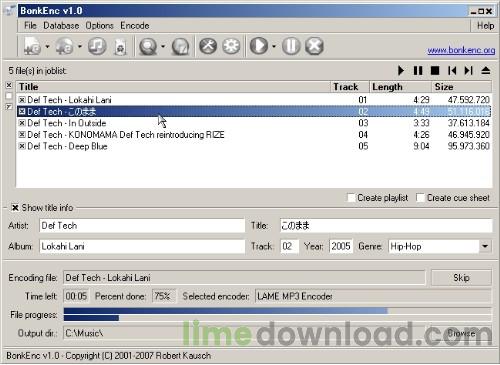Click the clear joblist document icon
This screenshot has width=500, height=365.
[x=120, y=46]
